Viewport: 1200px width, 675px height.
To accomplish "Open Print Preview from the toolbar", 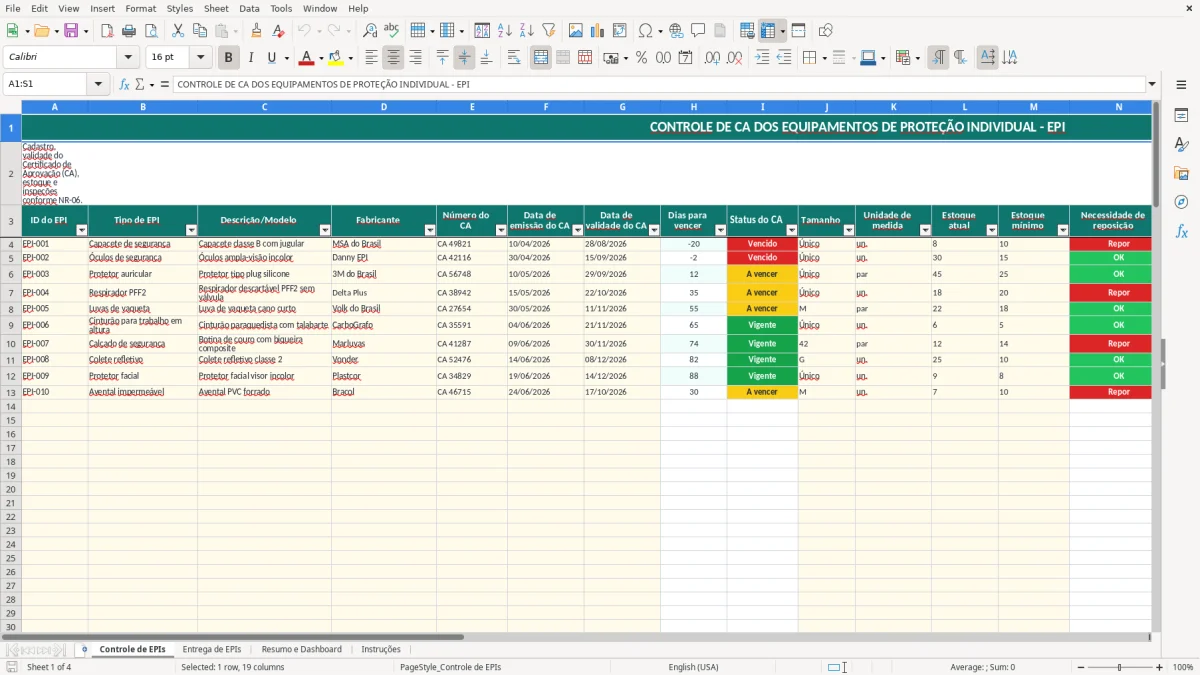I will [150, 31].
